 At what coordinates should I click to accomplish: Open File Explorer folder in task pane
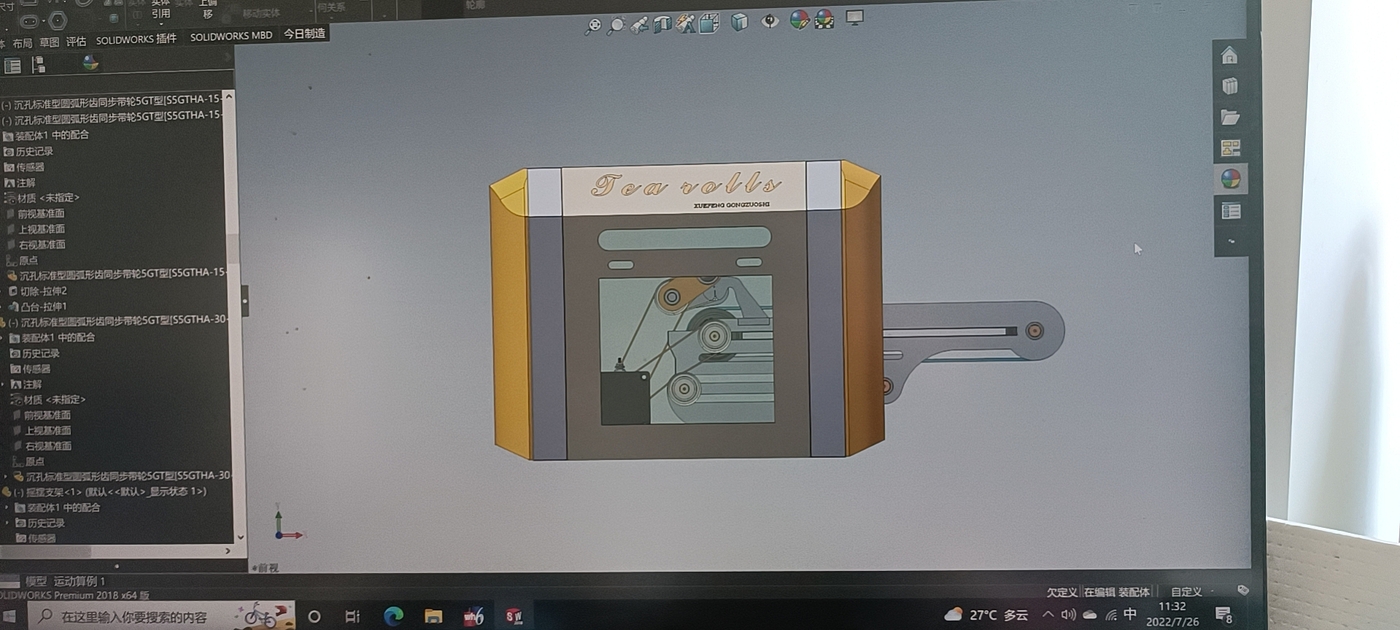(x=1230, y=117)
